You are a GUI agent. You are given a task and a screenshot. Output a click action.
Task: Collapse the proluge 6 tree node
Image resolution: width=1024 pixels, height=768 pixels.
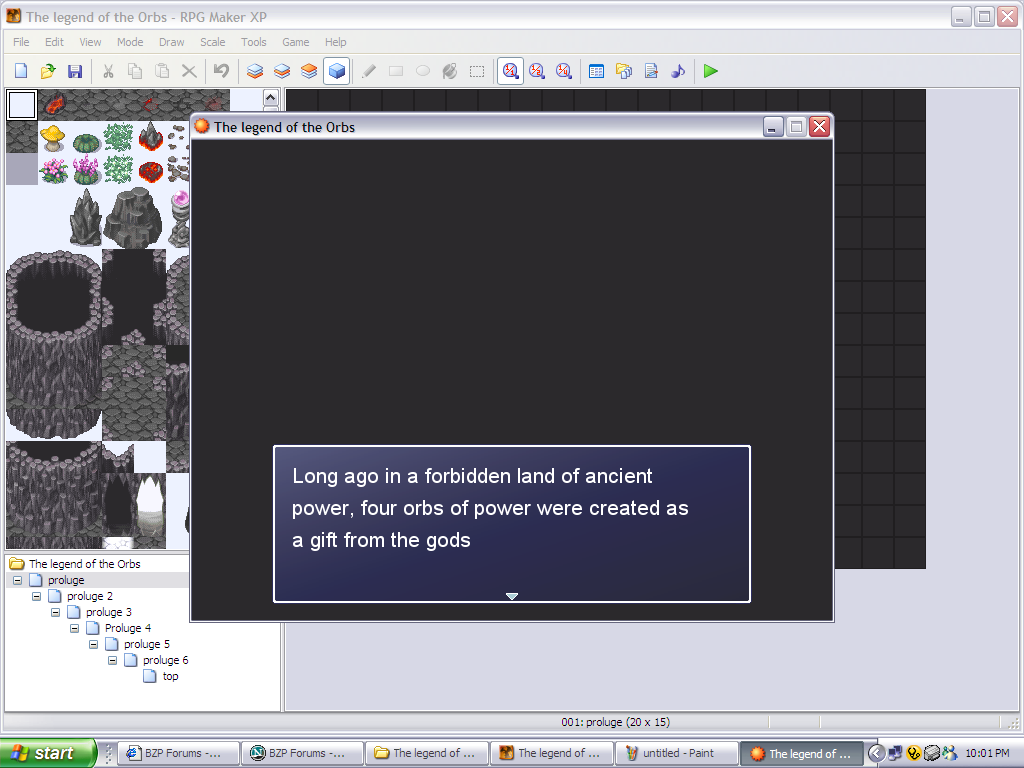point(113,660)
